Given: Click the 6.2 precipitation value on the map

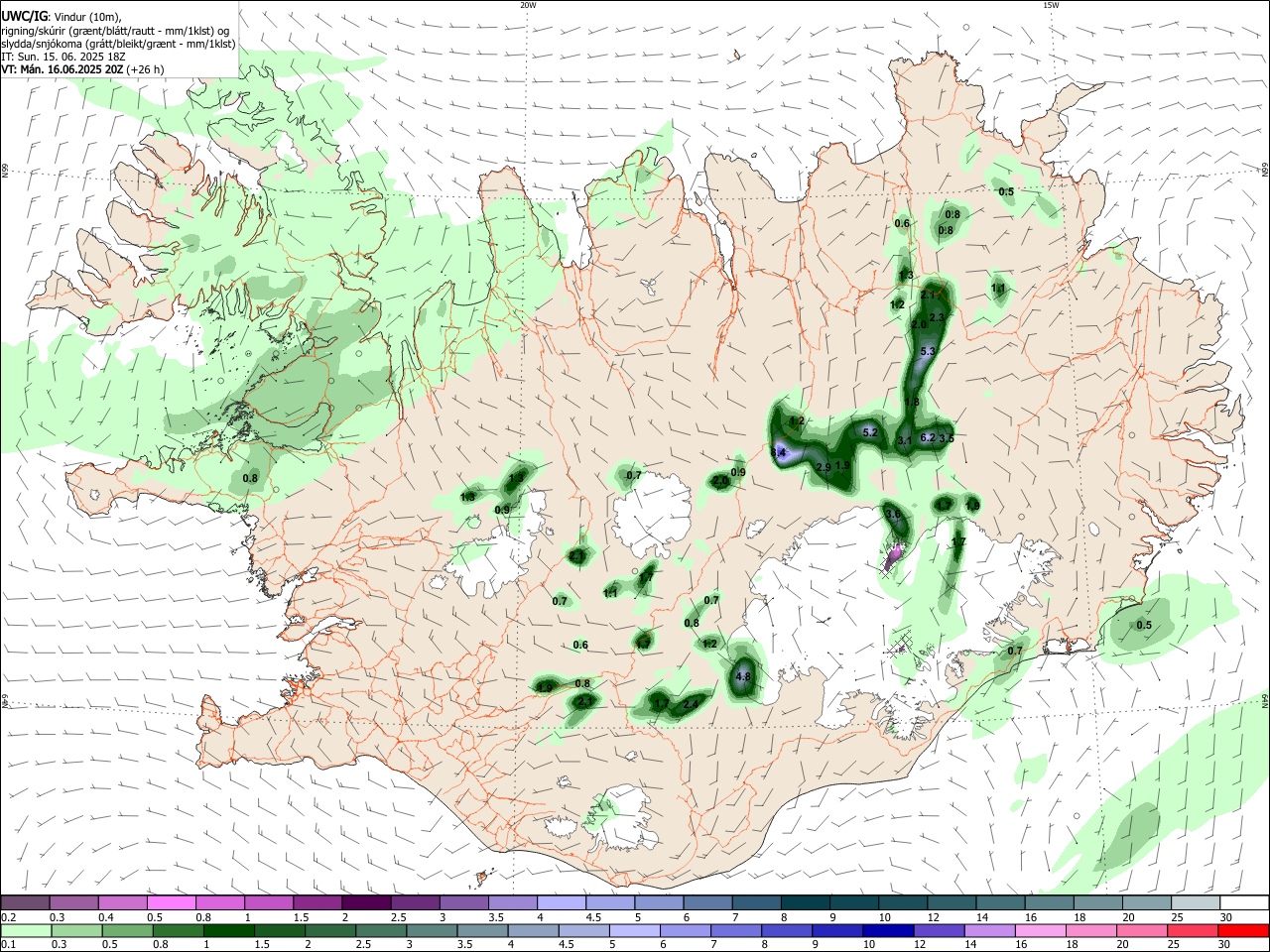Looking at the screenshot, I should (x=928, y=437).
